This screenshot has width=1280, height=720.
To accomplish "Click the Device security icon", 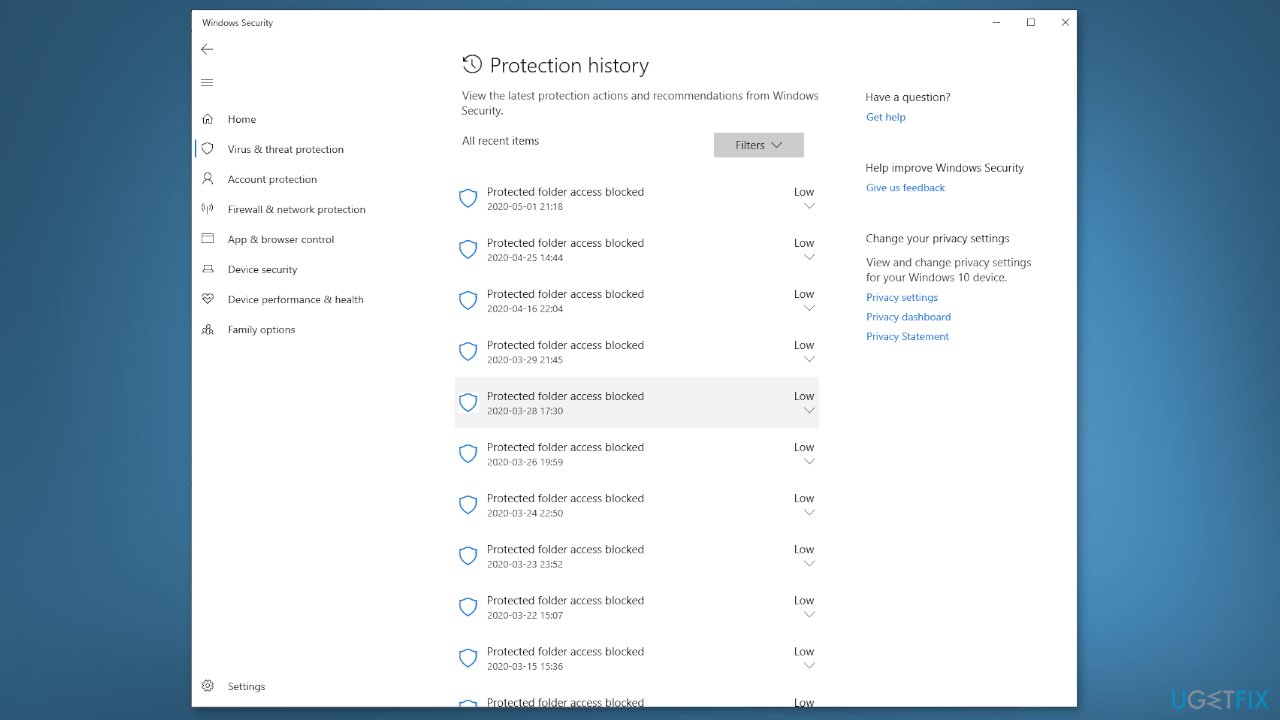I will point(207,269).
